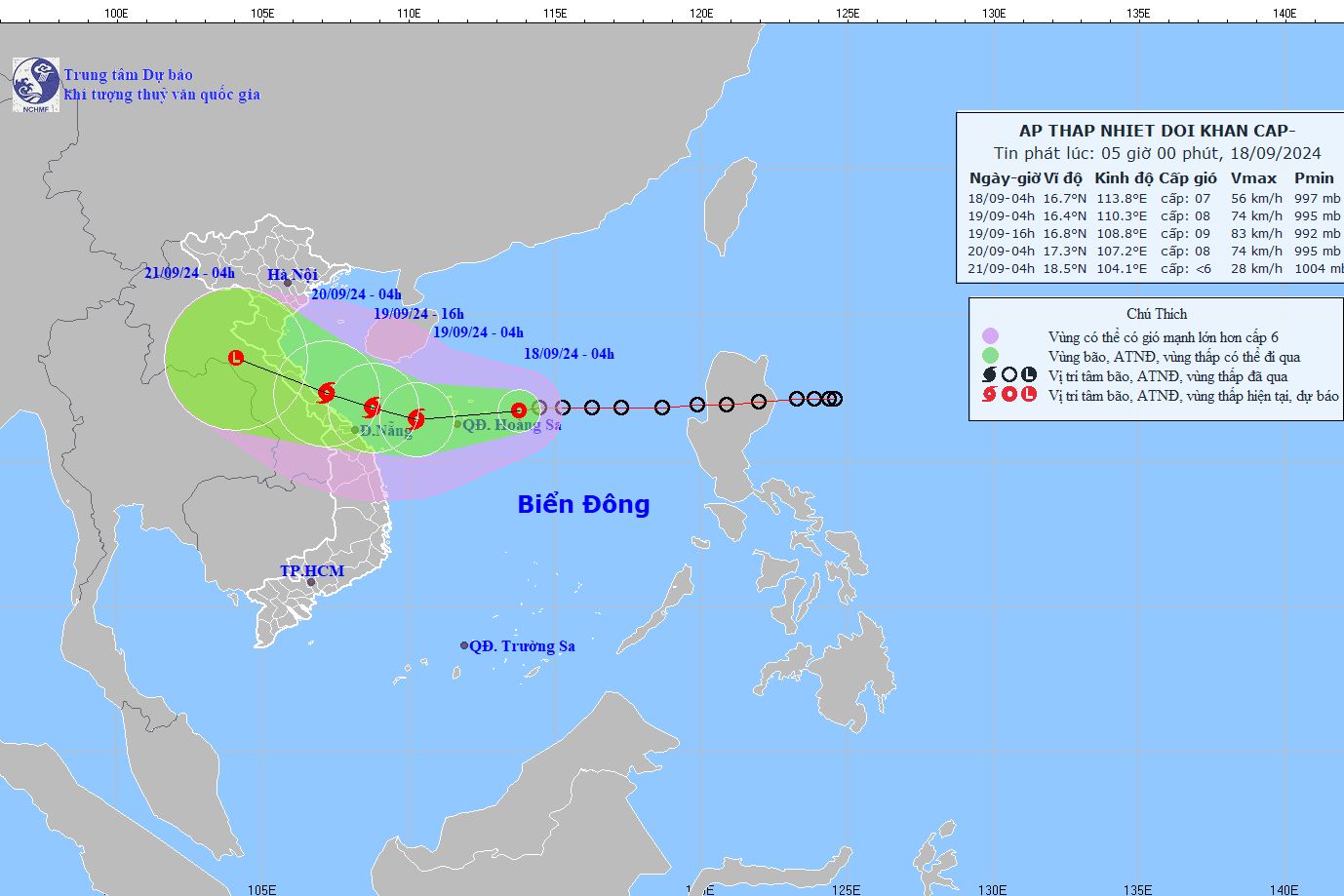
Task: Click the 'Biển Đông' sea label
Action: click(x=583, y=504)
